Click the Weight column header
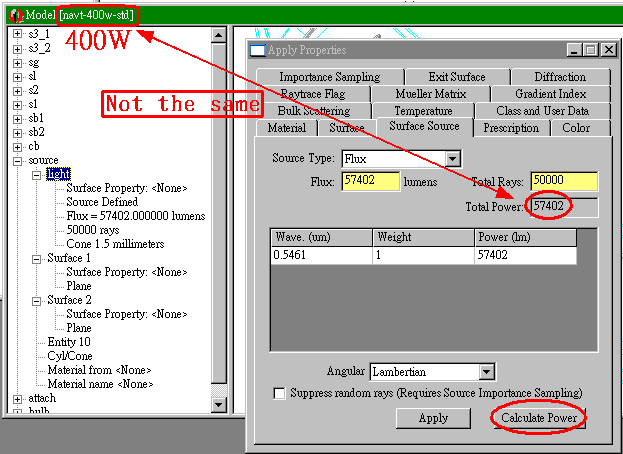The height and width of the screenshot is (454, 623). (424, 237)
